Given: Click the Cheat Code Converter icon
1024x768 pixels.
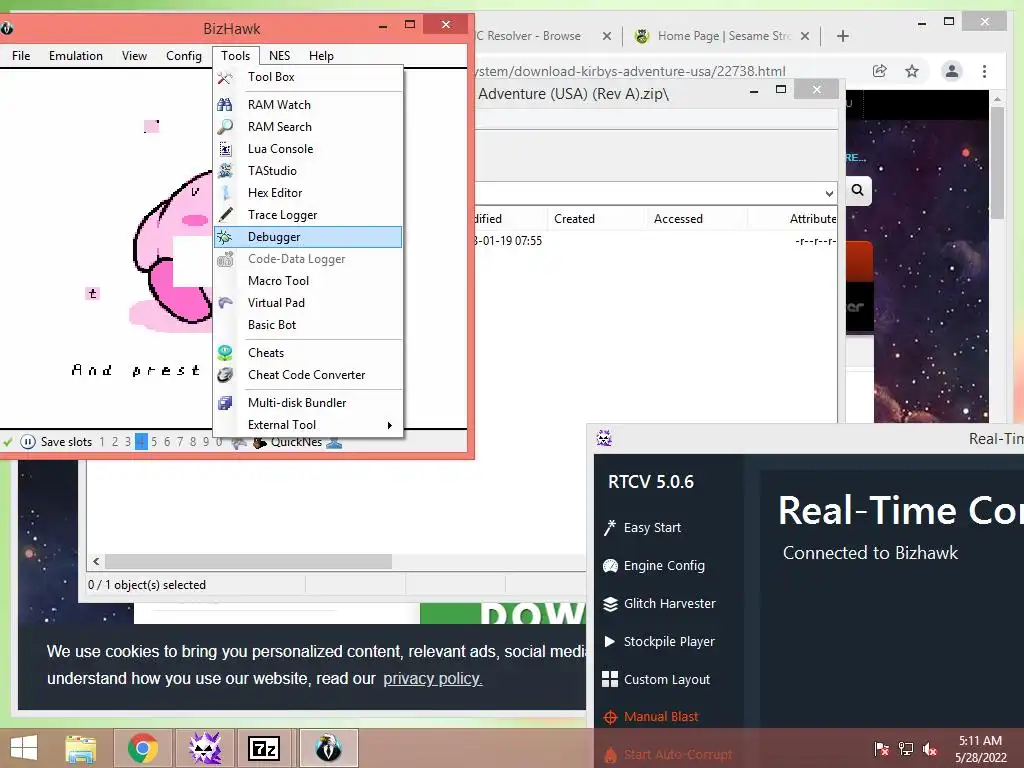Looking at the screenshot, I should [x=225, y=375].
